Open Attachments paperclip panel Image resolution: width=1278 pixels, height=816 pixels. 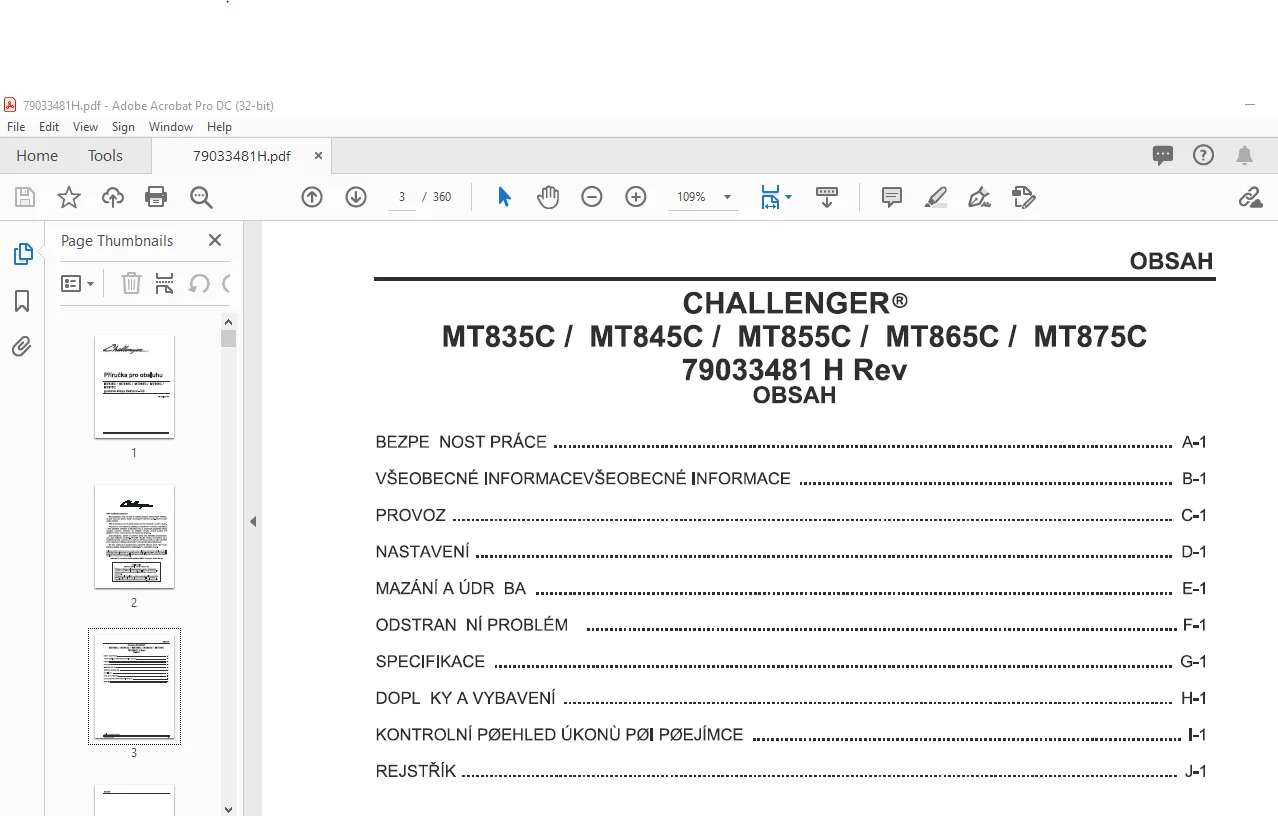click(22, 347)
